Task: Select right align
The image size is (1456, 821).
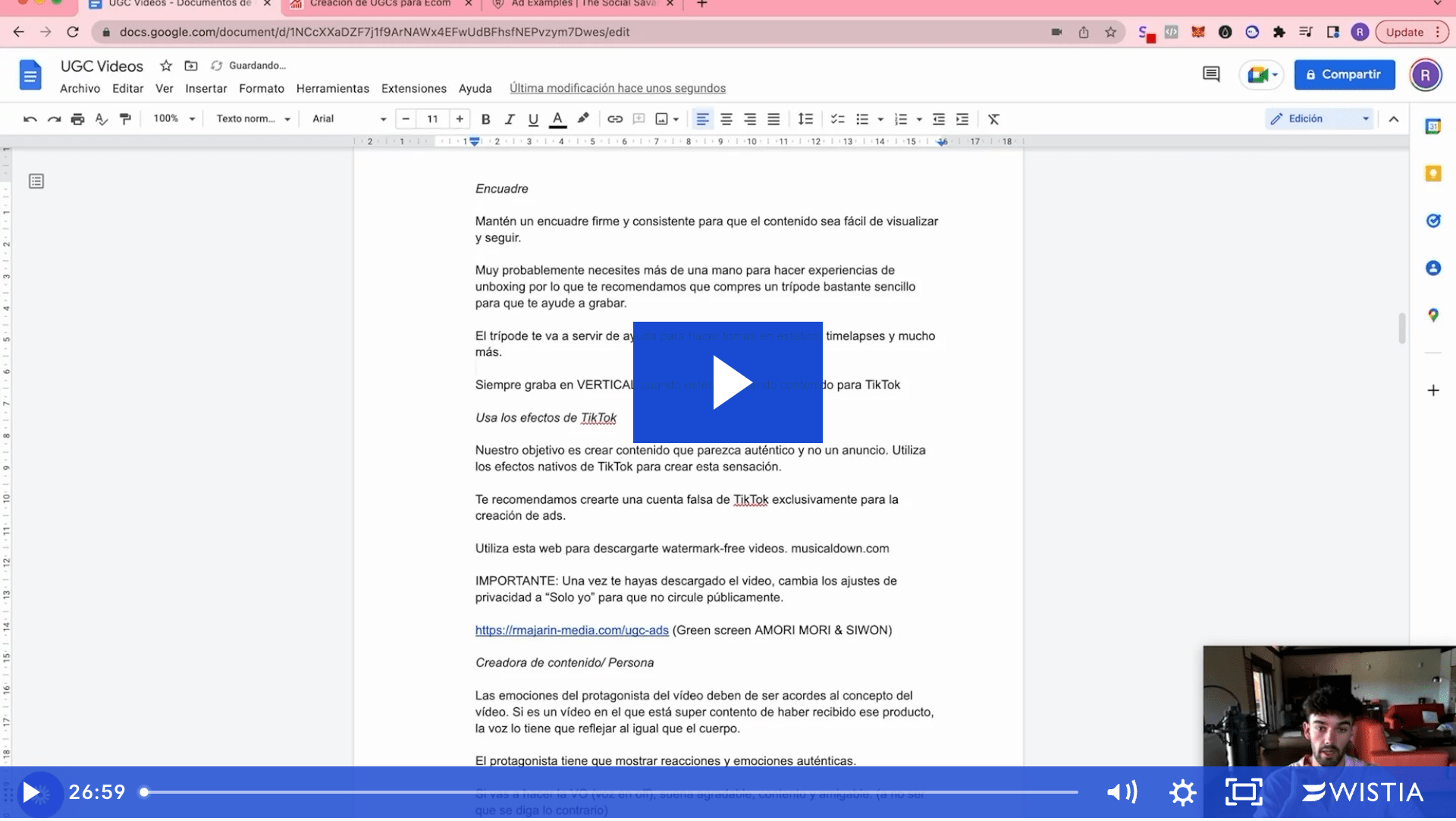Action: pos(750,119)
